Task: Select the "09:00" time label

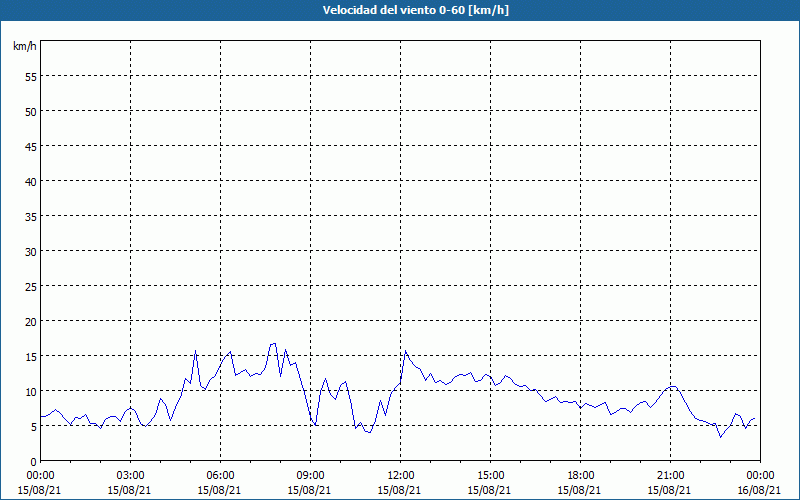Action: (310, 476)
